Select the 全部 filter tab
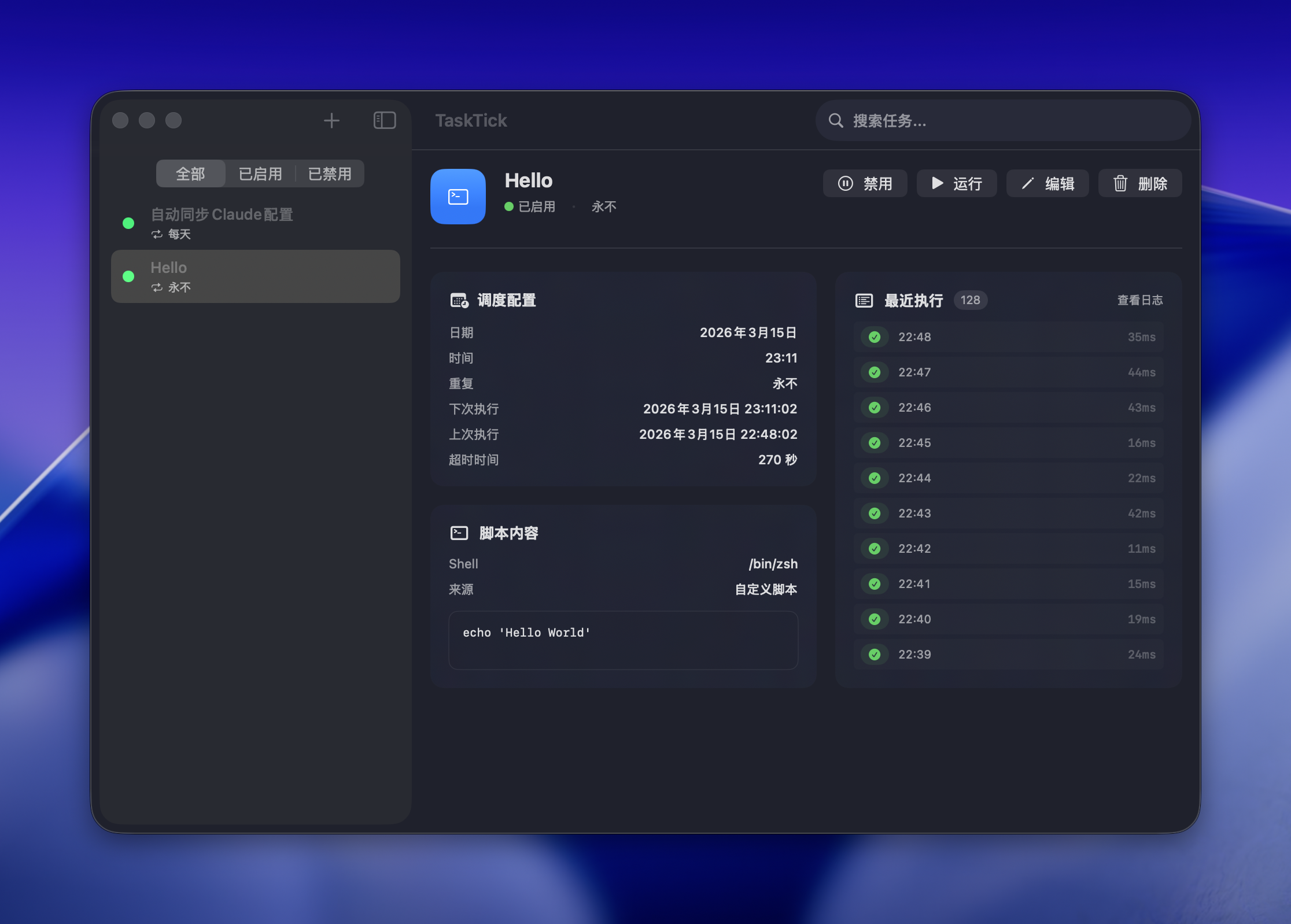Image resolution: width=1291 pixels, height=924 pixels. pos(190,173)
